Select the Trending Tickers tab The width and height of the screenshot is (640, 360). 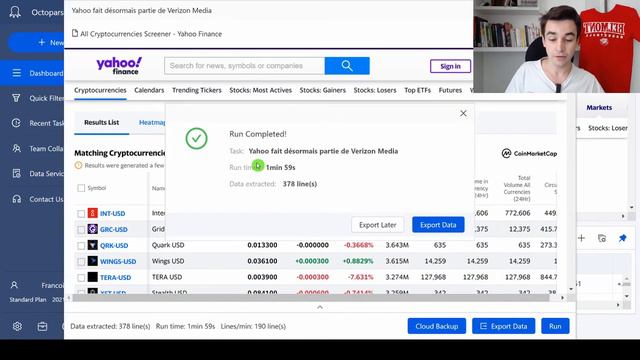click(197, 90)
